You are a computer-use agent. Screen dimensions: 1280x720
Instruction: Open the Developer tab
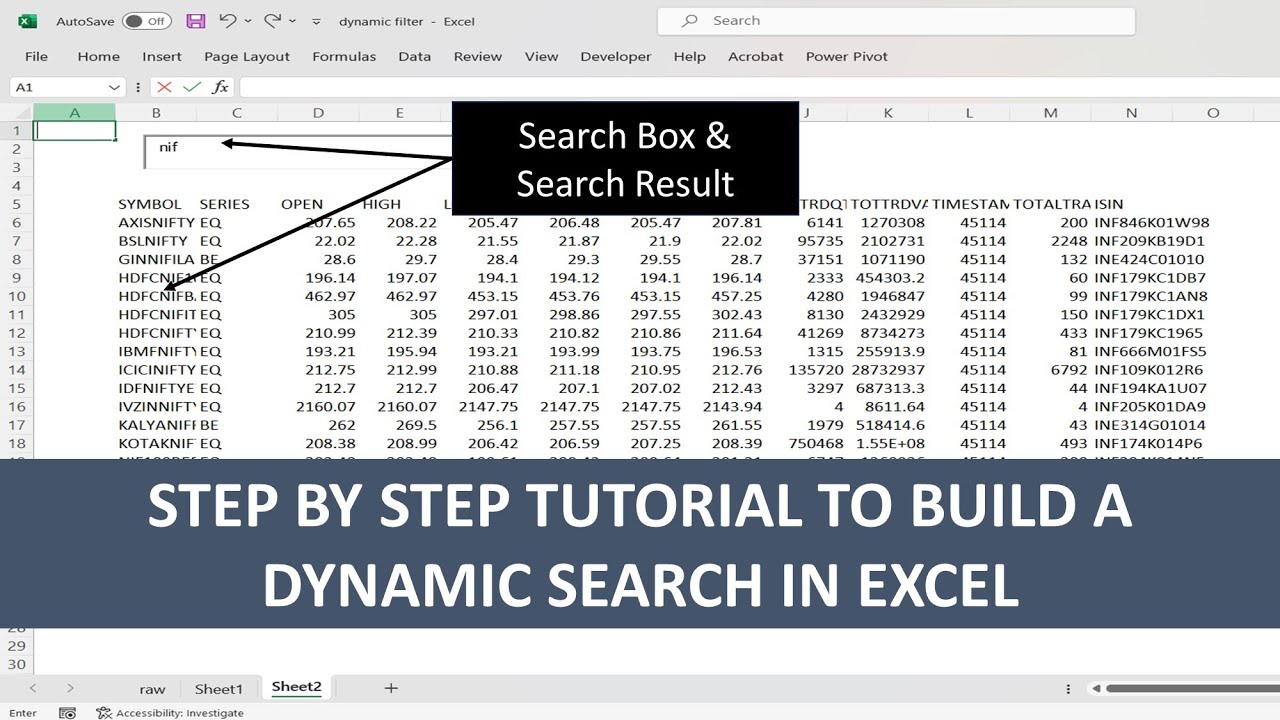[x=616, y=57]
